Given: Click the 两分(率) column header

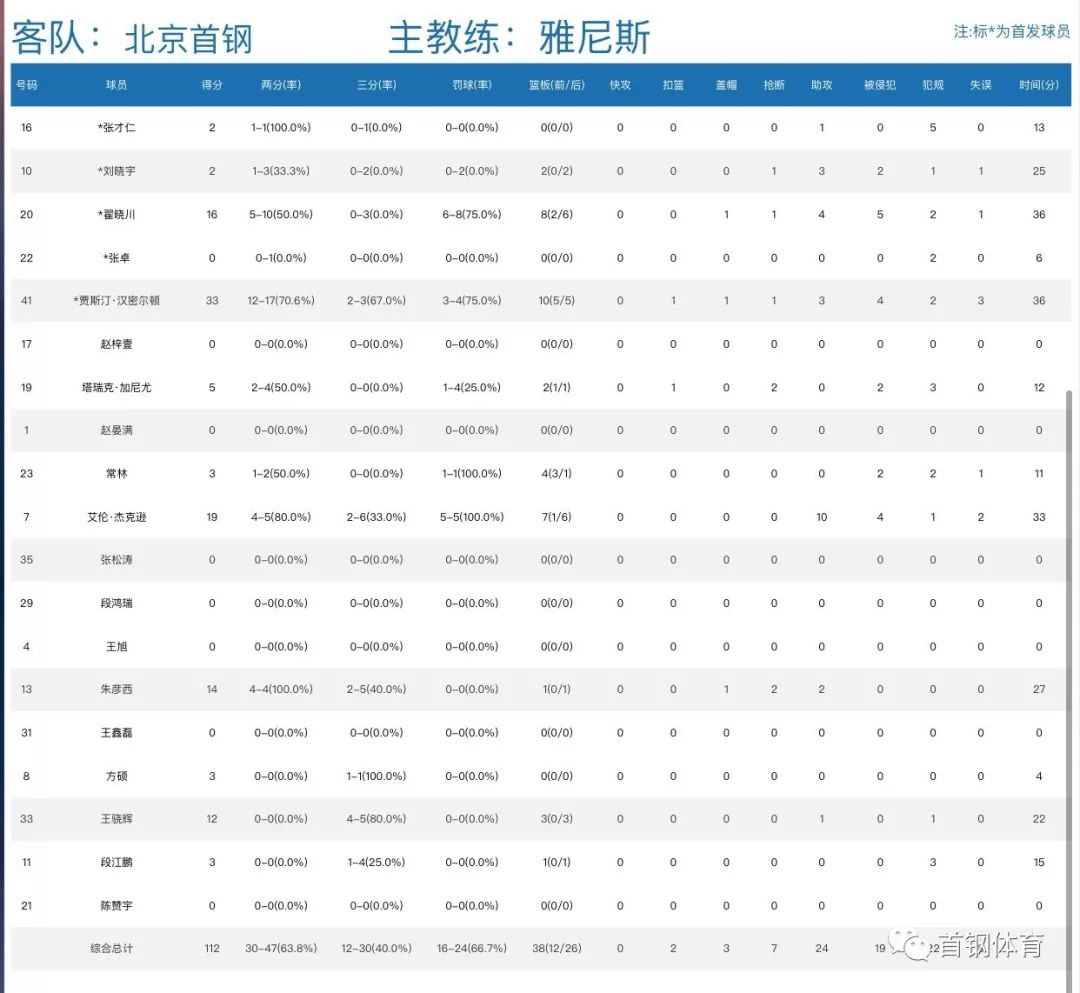Looking at the screenshot, I should [x=281, y=85].
